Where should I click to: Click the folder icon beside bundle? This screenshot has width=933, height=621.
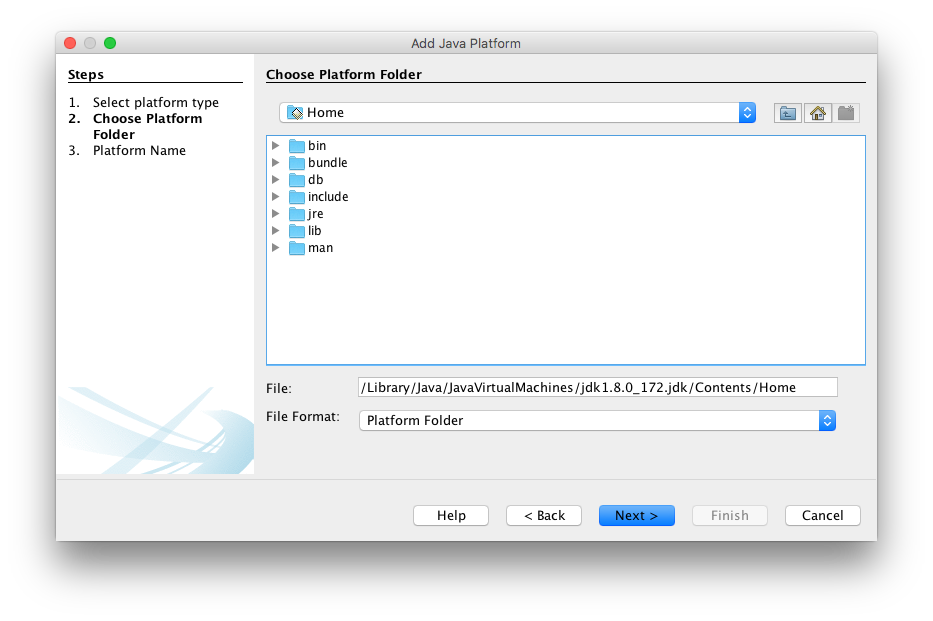pyautogui.click(x=297, y=162)
